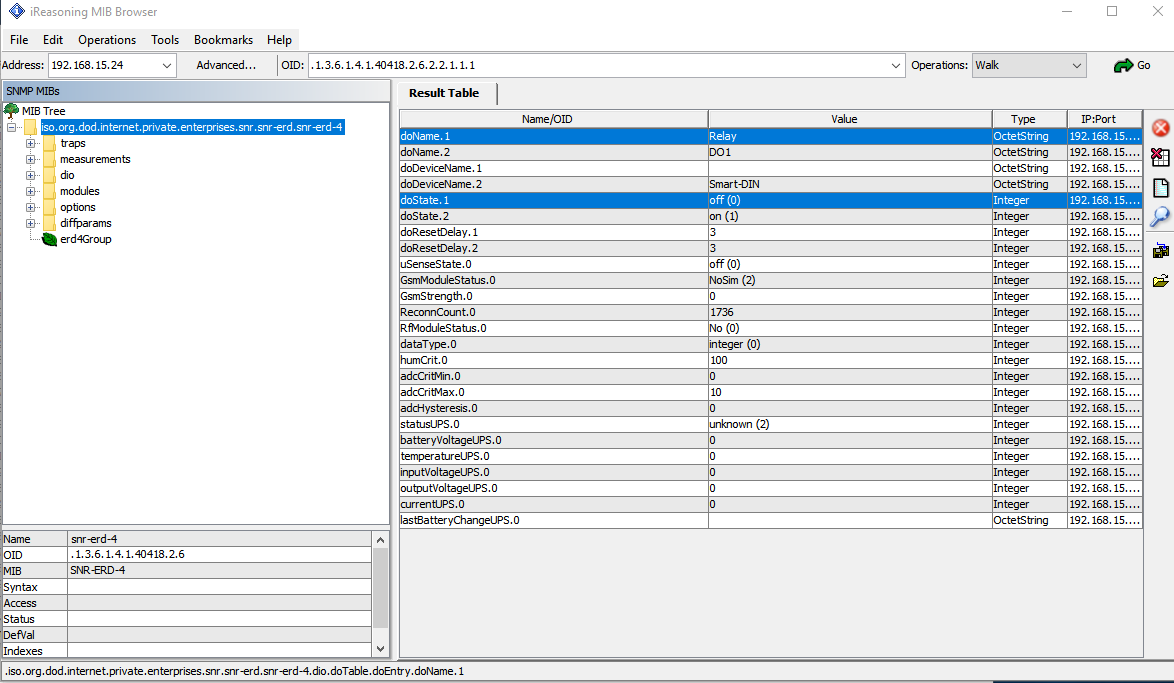Click the save results floppy disk icon

[1160, 250]
